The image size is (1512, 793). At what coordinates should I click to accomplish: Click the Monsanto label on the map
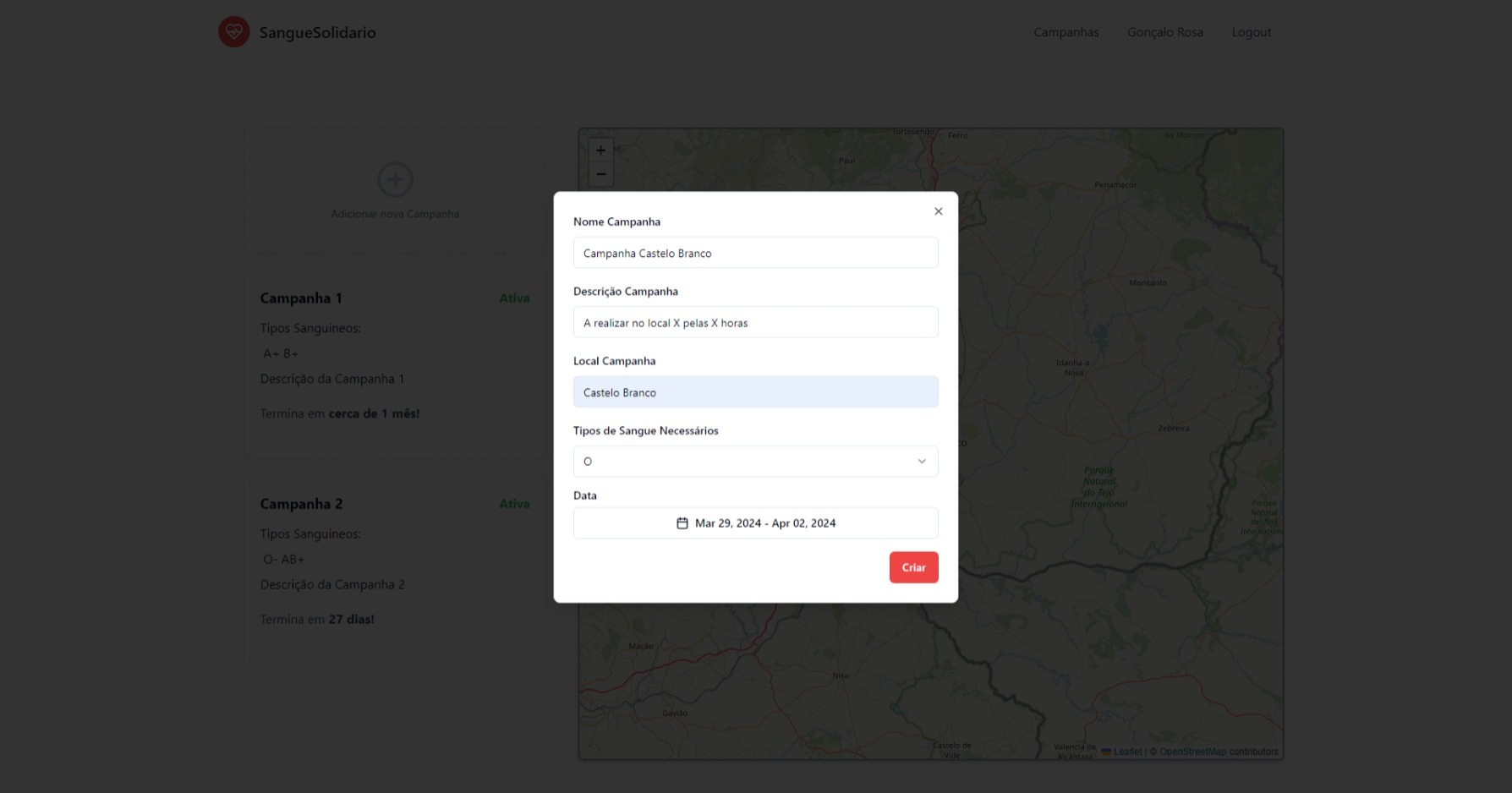(x=1148, y=282)
